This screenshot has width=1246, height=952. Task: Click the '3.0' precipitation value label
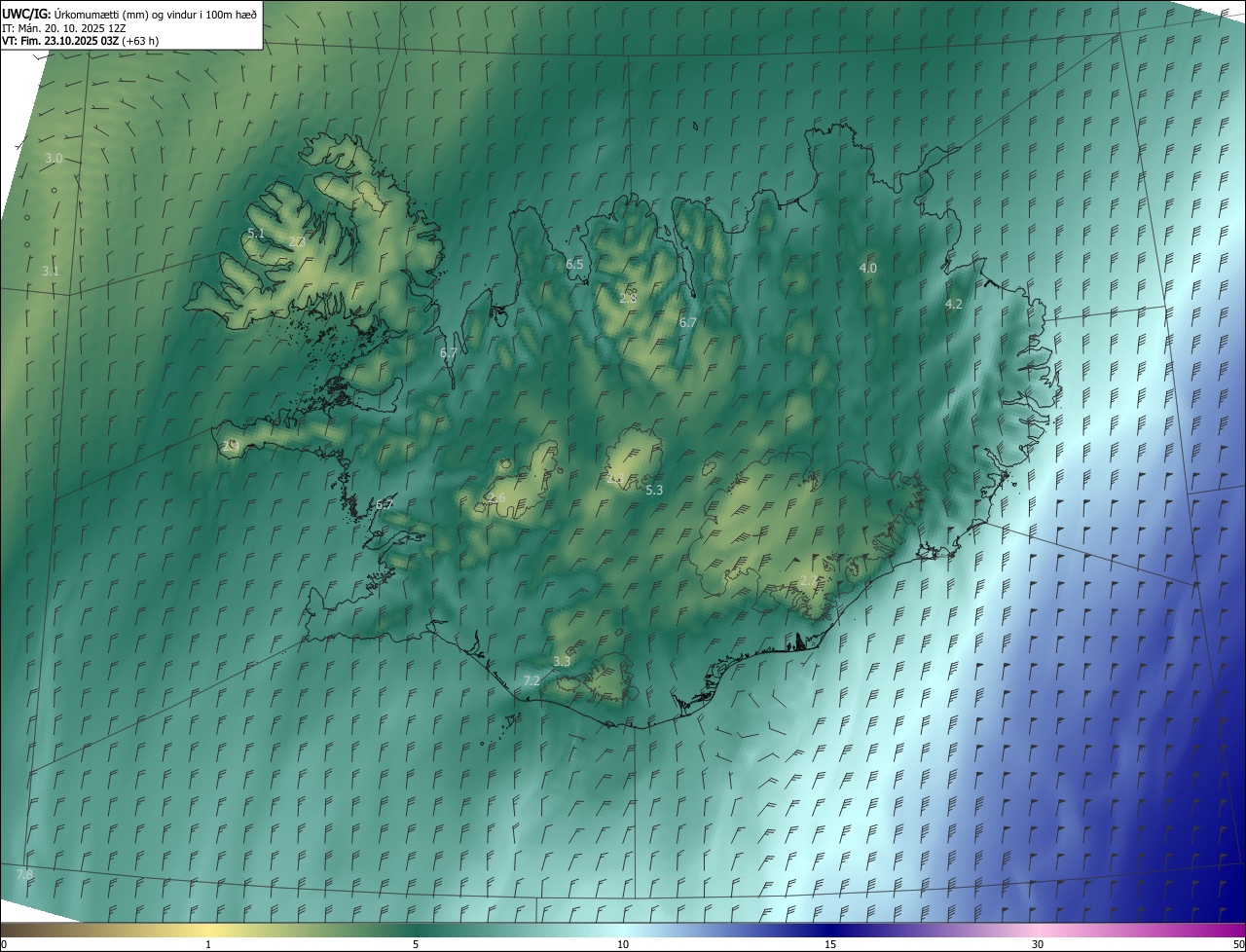point(54,158)
